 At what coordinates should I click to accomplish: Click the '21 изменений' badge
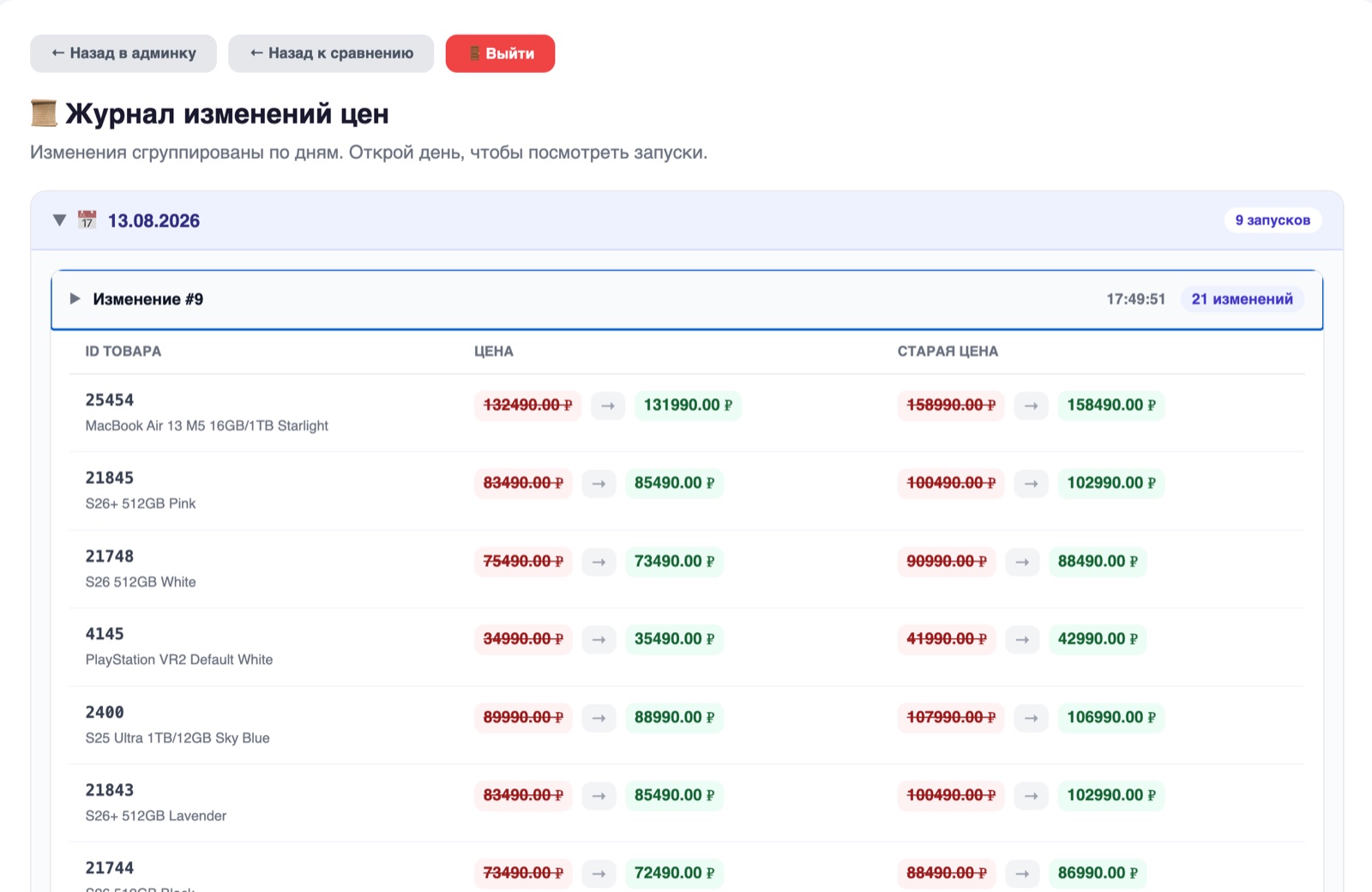coord(1242,298)
